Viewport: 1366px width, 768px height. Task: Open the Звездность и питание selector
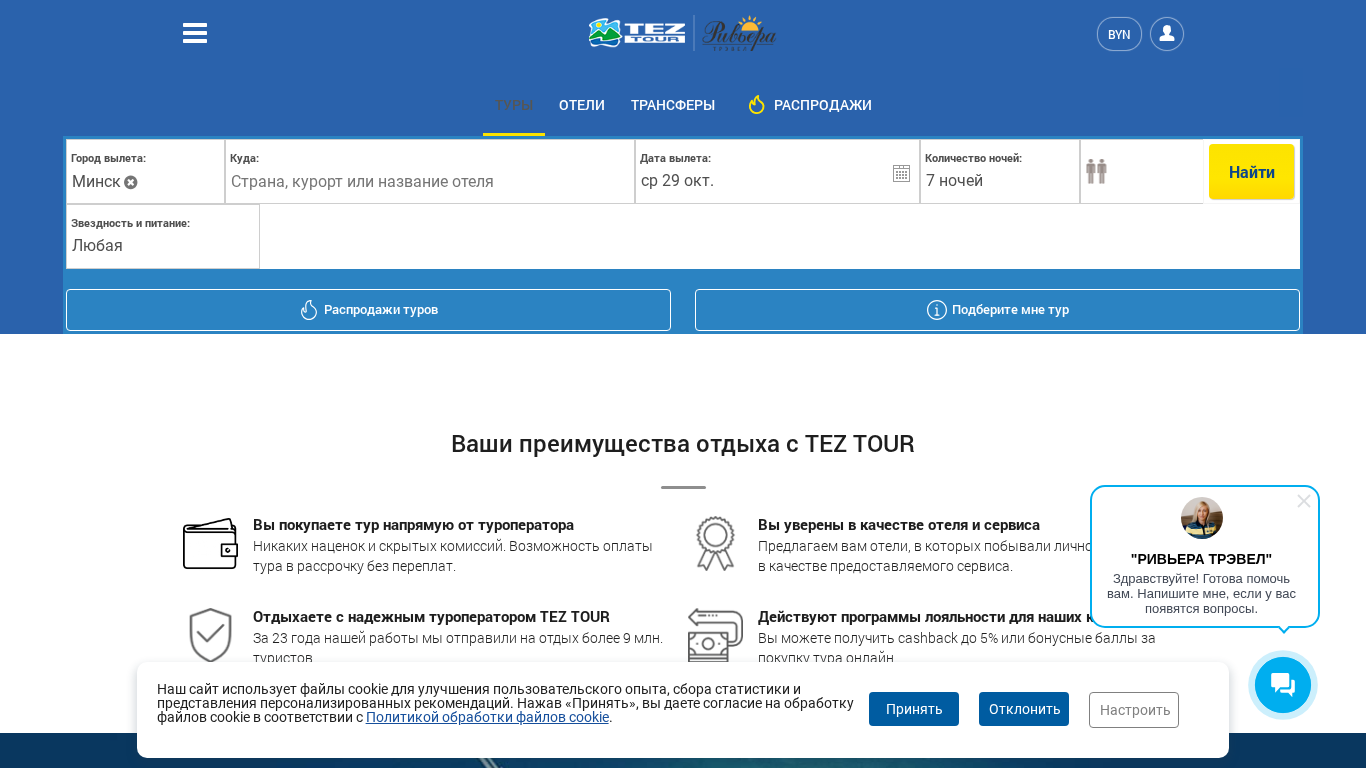pyautogui.click(x=163, y=237)
